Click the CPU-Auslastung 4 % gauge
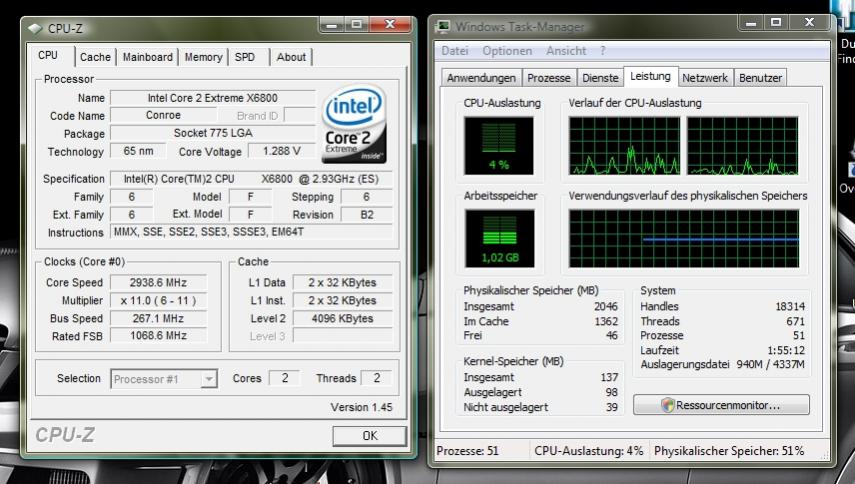 499,146
